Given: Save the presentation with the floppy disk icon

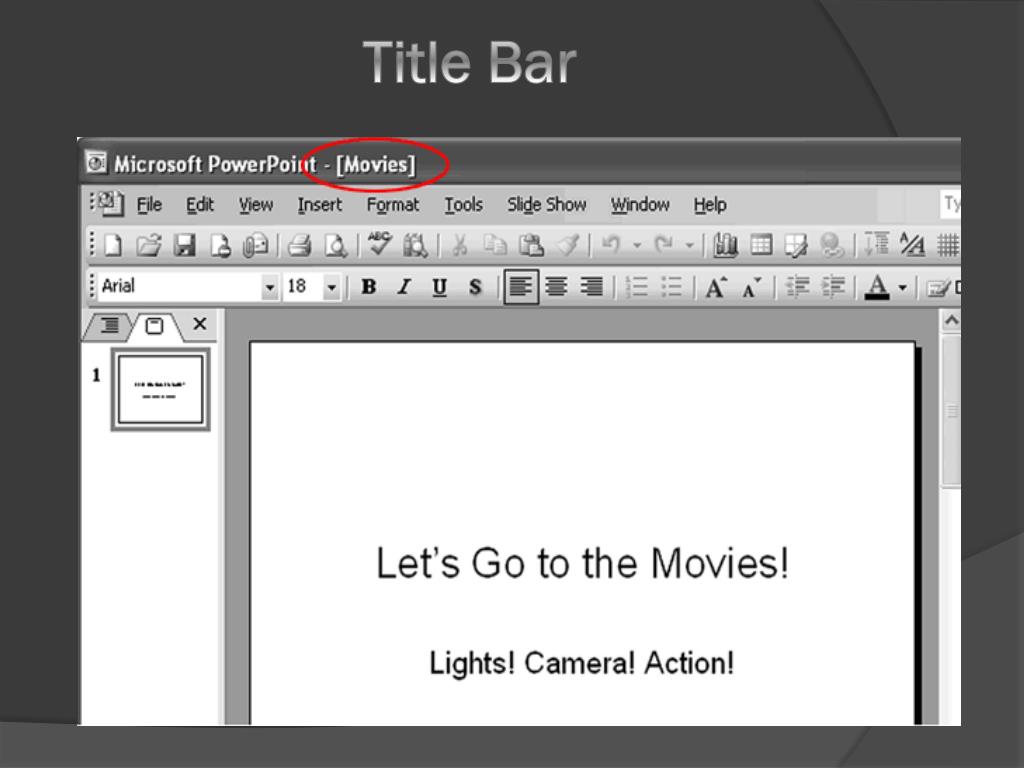Looking at the screenshot, I should (185, 246).
